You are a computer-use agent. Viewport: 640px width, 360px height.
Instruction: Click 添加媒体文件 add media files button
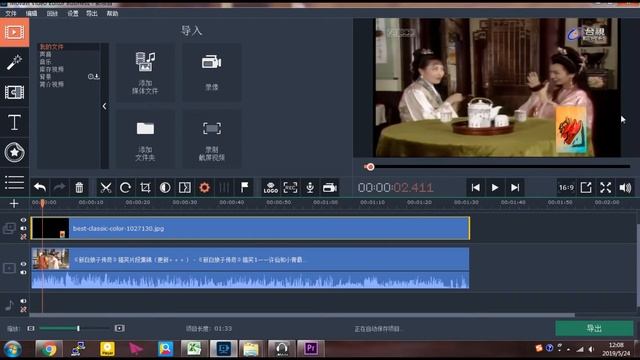coord(145,73)
